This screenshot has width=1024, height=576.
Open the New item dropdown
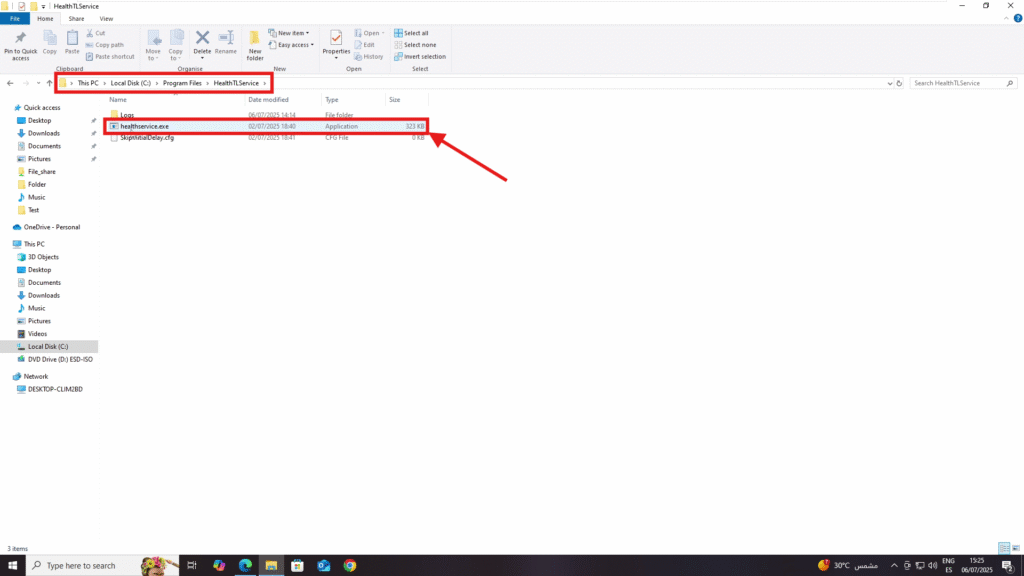coord(289,33)
